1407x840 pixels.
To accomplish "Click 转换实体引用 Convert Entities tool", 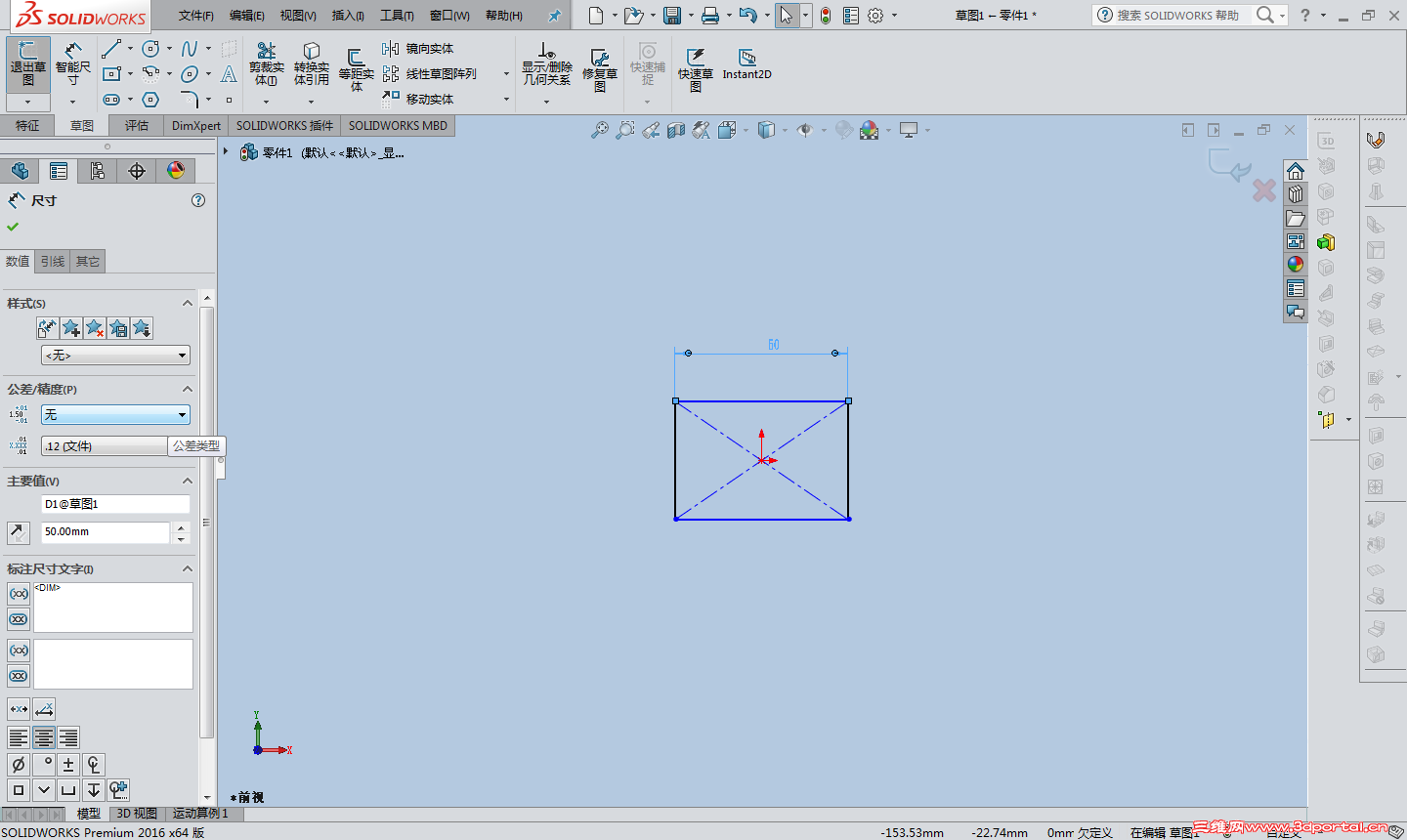I will click(x=312, y=64).
